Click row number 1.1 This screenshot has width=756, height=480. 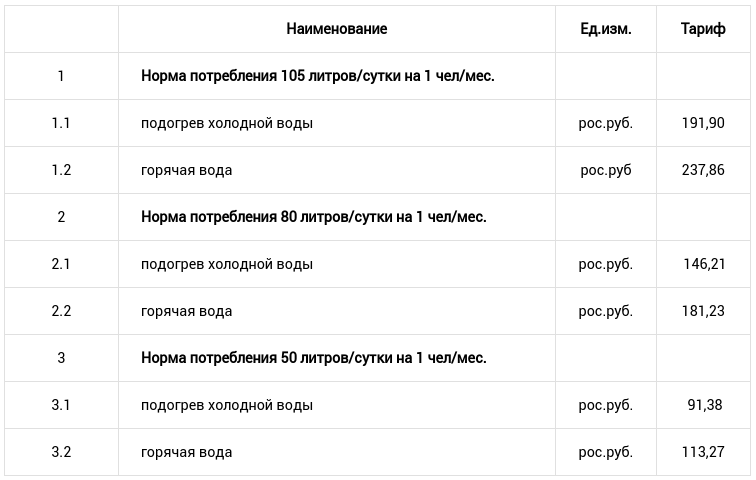pos(61,123)
